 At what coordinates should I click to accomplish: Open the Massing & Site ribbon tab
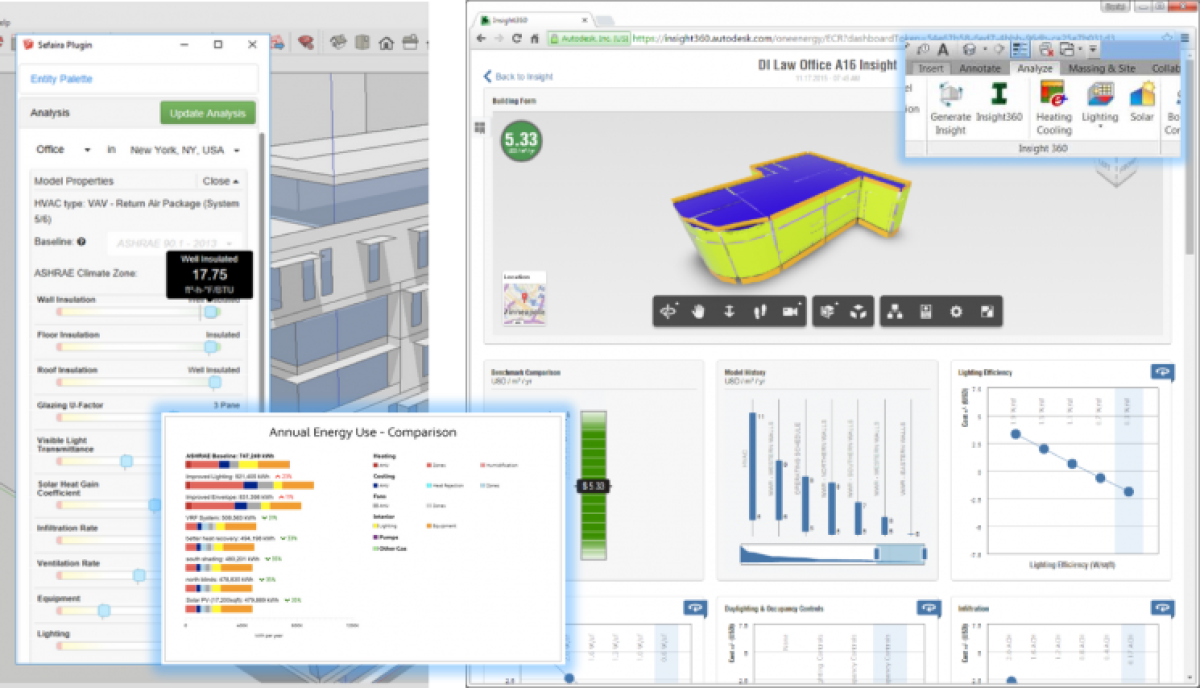point(1101,68)
